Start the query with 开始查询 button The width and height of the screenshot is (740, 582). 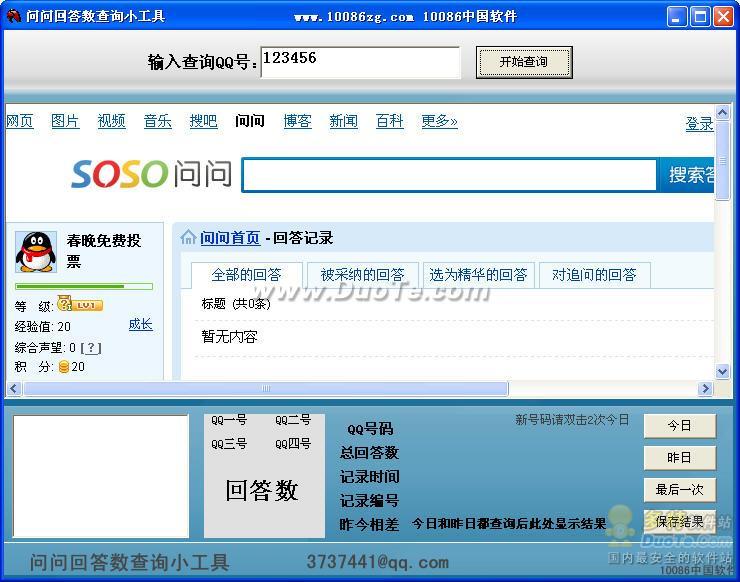pos(524,62)
